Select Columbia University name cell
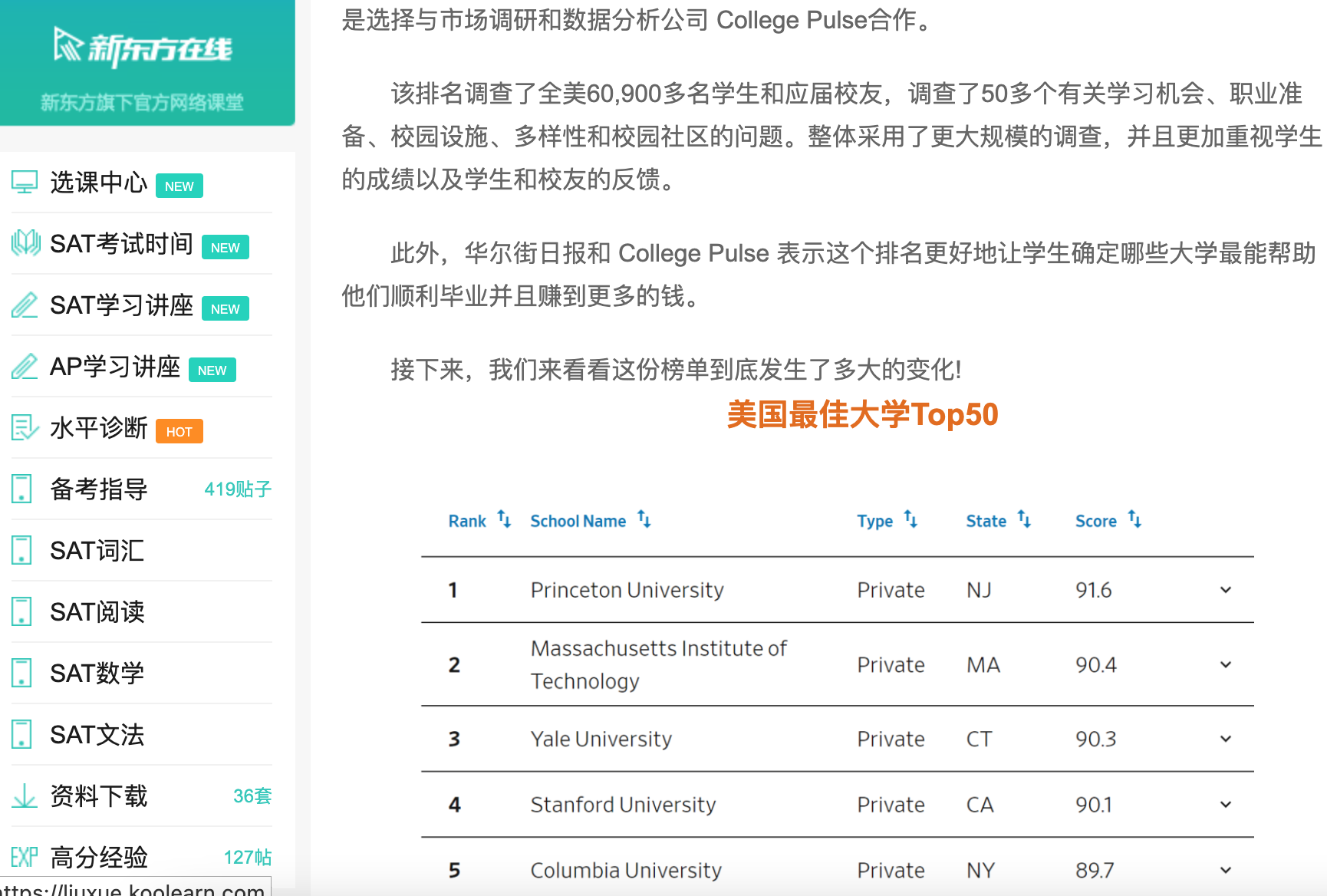Screen dimensions: 1327x896 pos(626,871)
